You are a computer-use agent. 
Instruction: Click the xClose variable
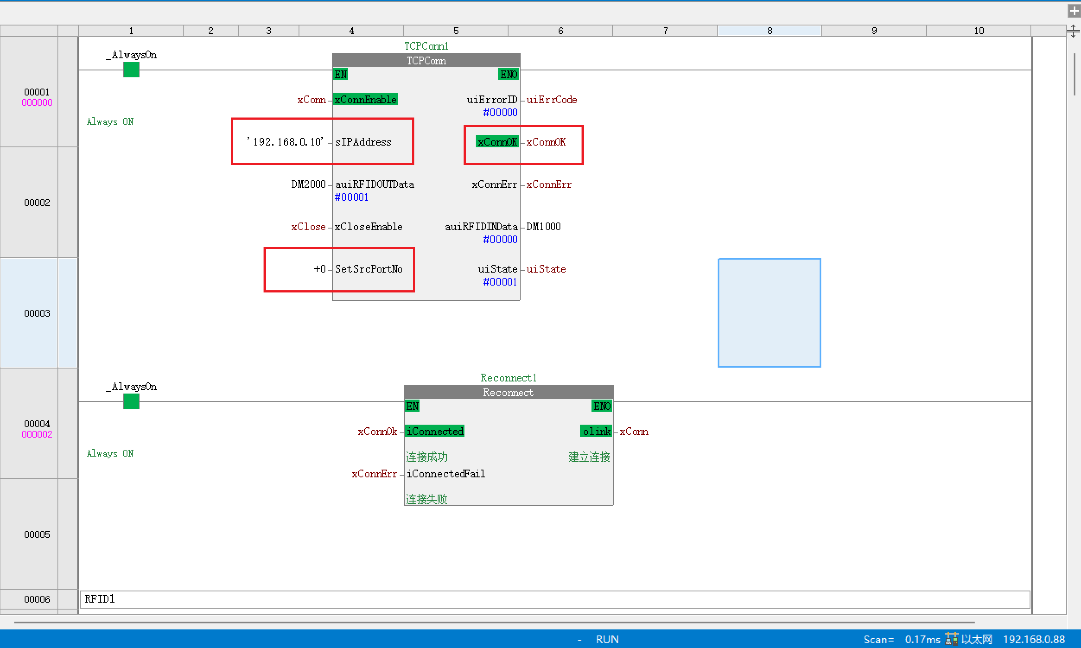(308, 226)
